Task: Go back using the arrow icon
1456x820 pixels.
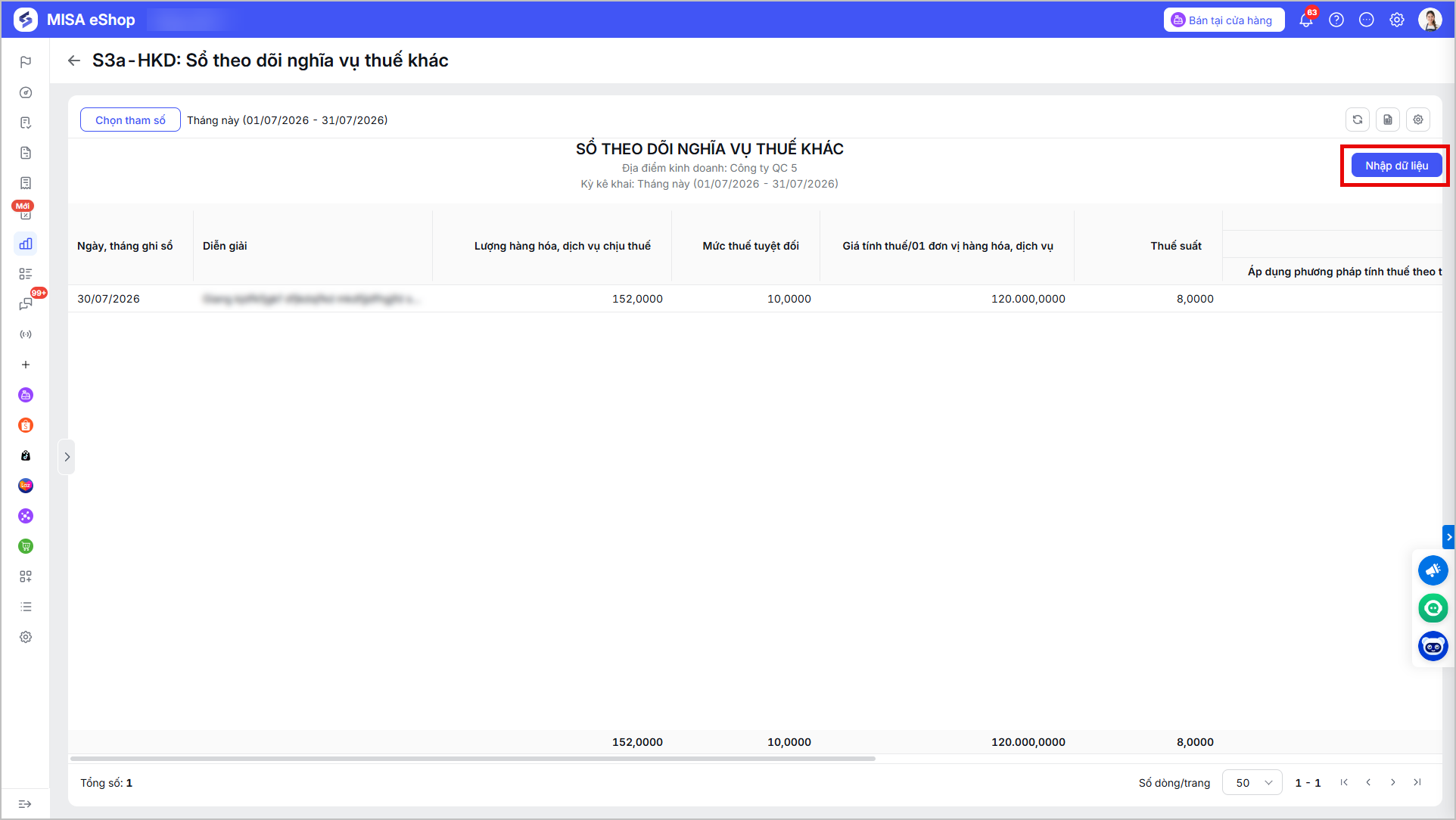Action: click(x=74, y=61)
